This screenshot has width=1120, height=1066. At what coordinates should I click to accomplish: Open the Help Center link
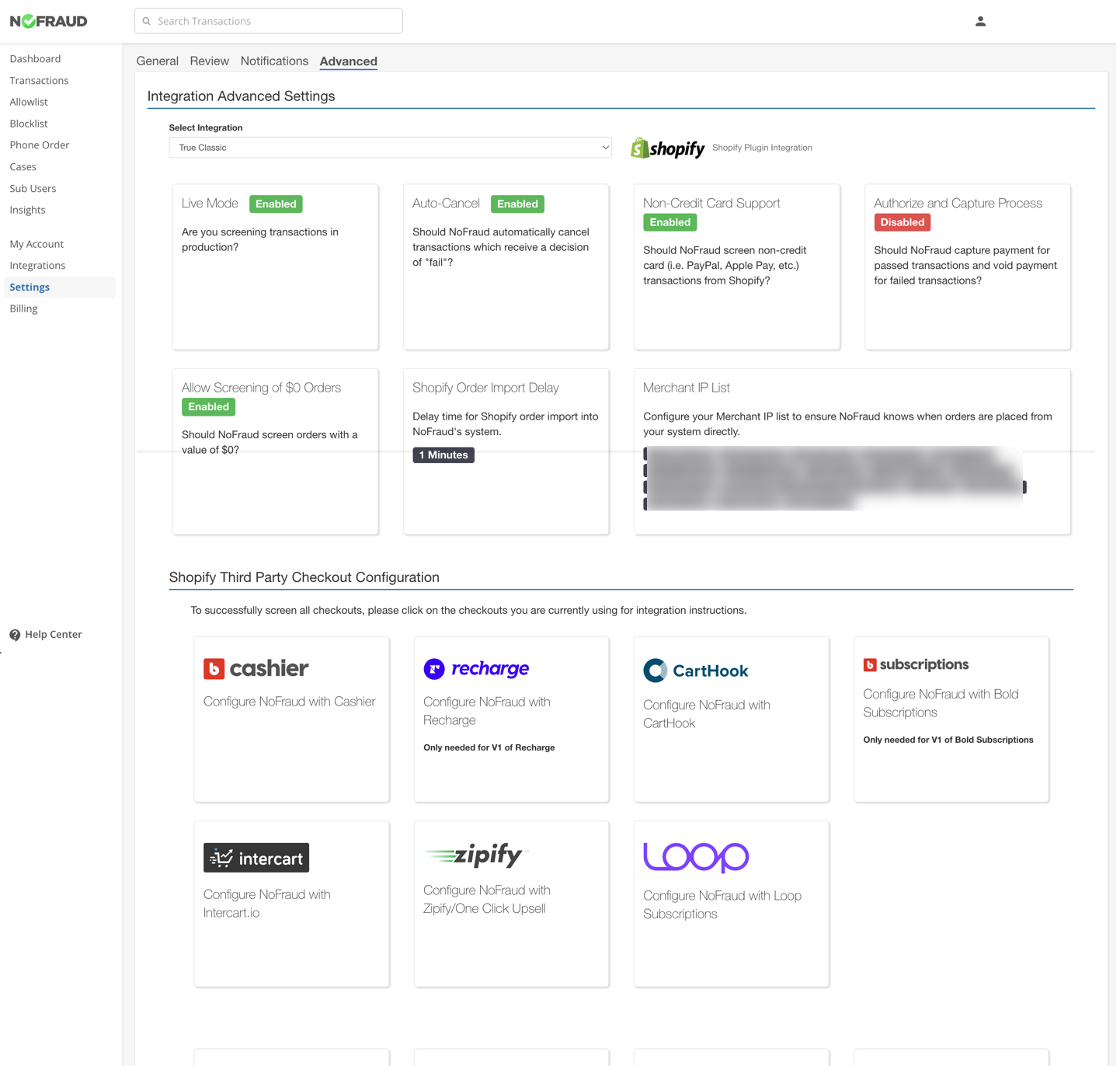pos(53,635)
